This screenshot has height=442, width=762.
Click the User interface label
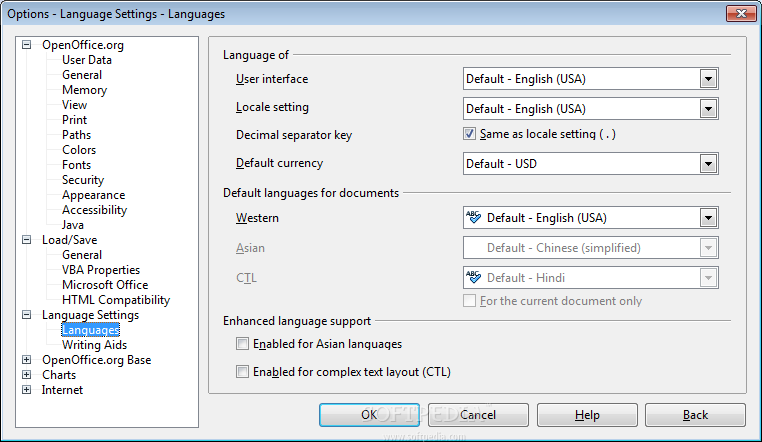coord(272,79)
